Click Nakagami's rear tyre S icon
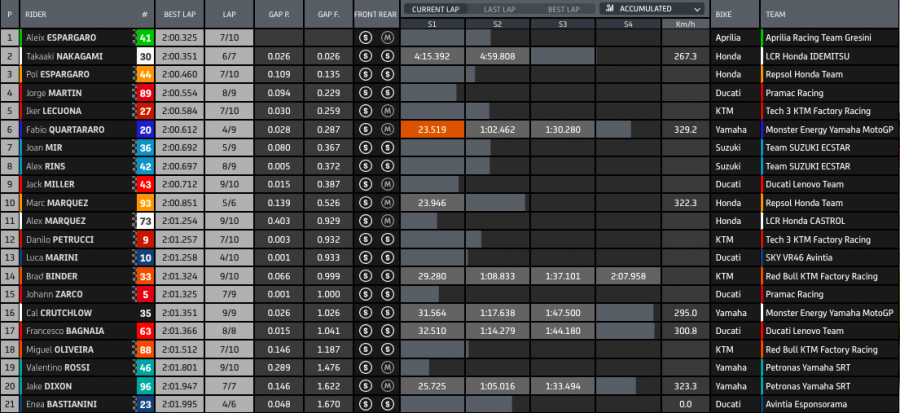The width and height of the screenshot is (900, 413). click(387, 56)
